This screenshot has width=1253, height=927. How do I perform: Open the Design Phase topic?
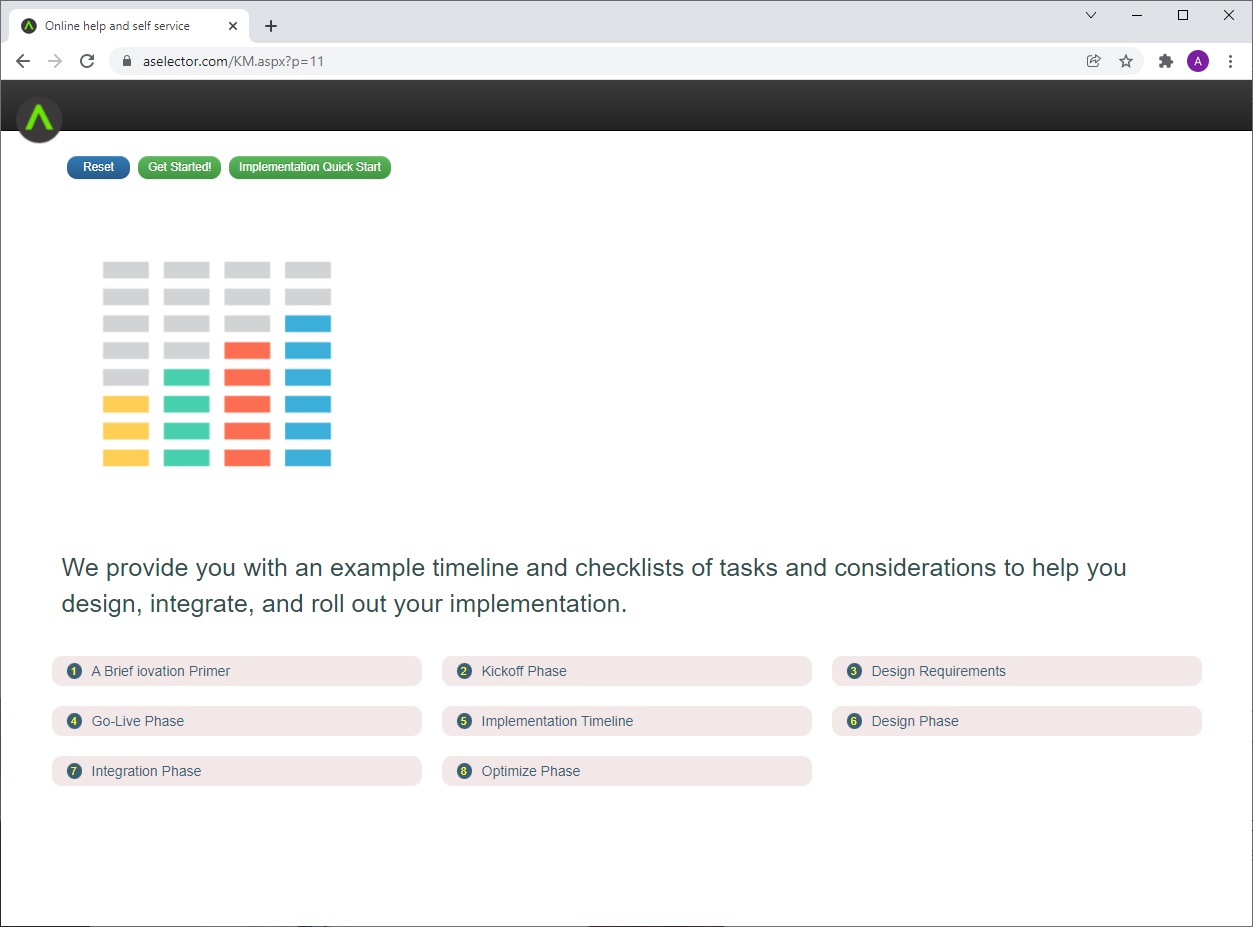click(1017, 721)
